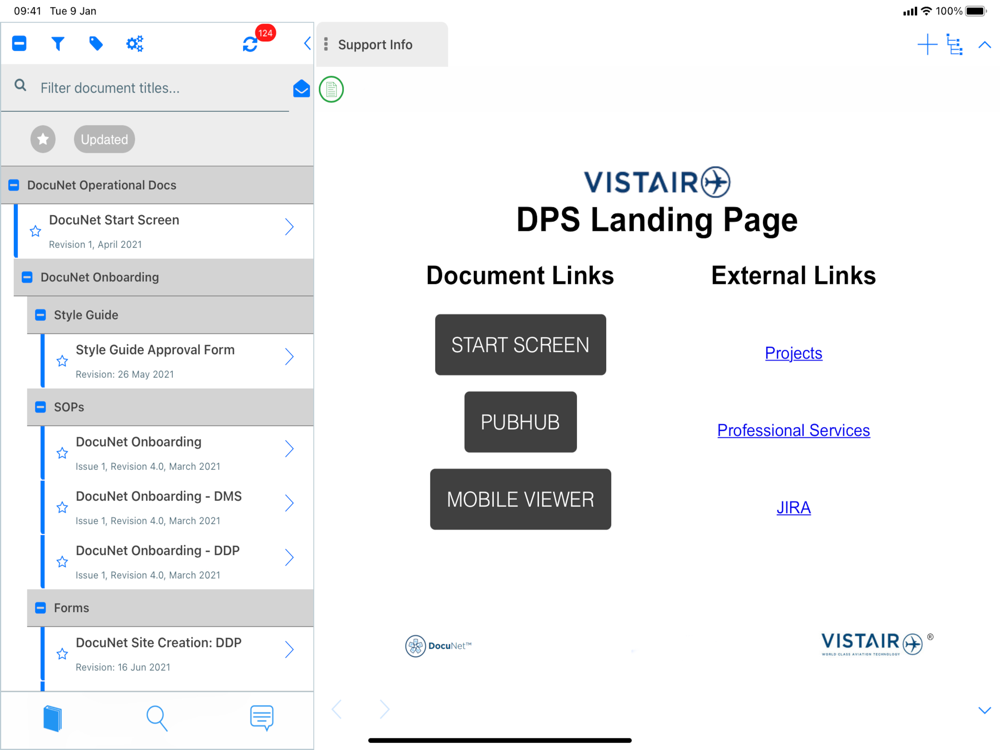Go forward with the right navigation arrow
This screenshot has width=1000, height=750.
(x=384, y=709)
